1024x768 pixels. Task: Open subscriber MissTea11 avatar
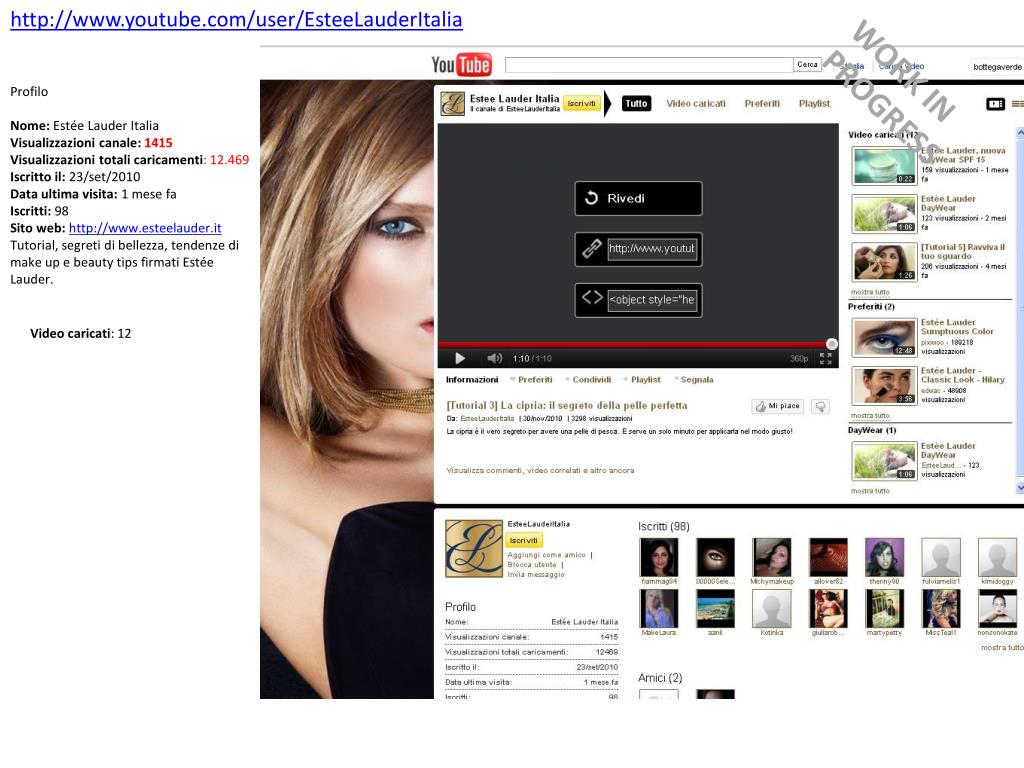point(940,609)
